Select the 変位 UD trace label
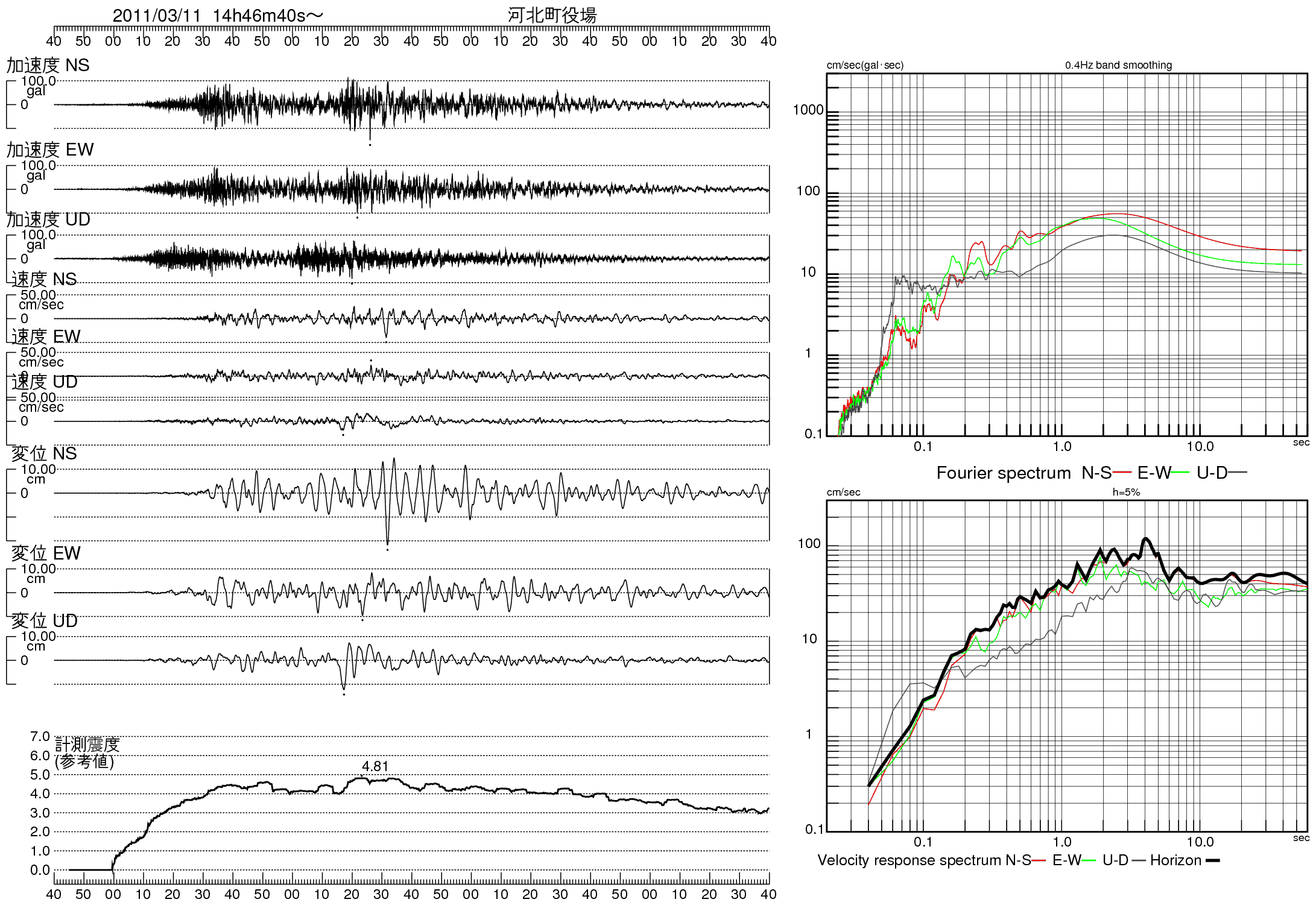The image size is (1316, 905). click(45, 620)
